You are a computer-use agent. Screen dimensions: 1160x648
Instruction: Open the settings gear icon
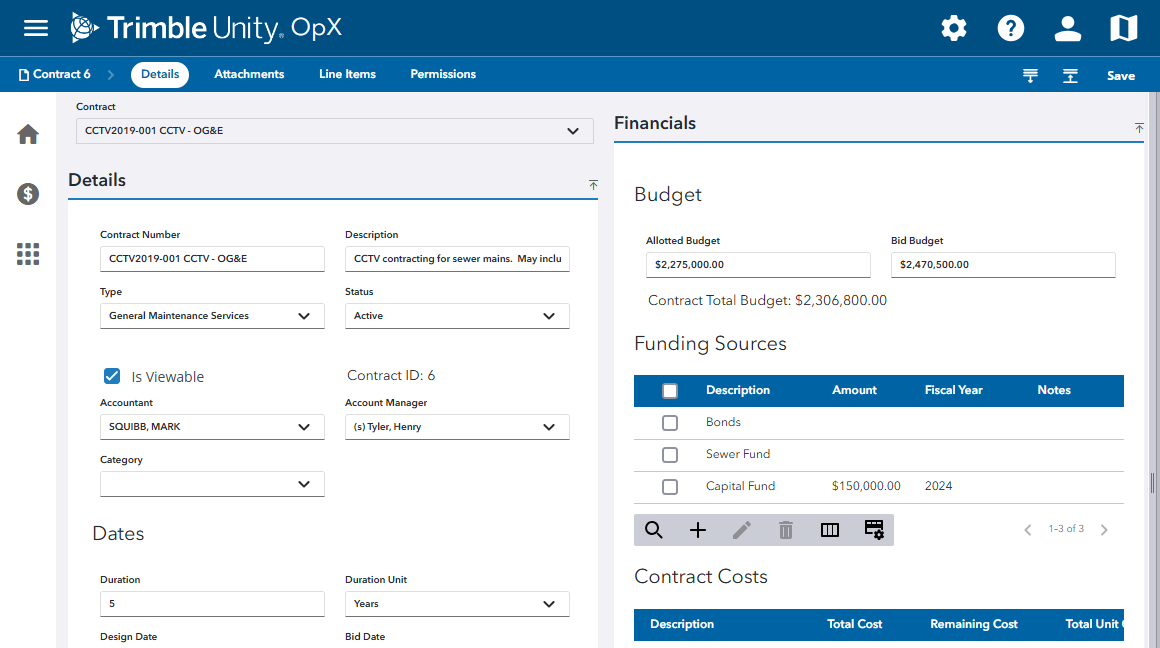tap(954, 28)
